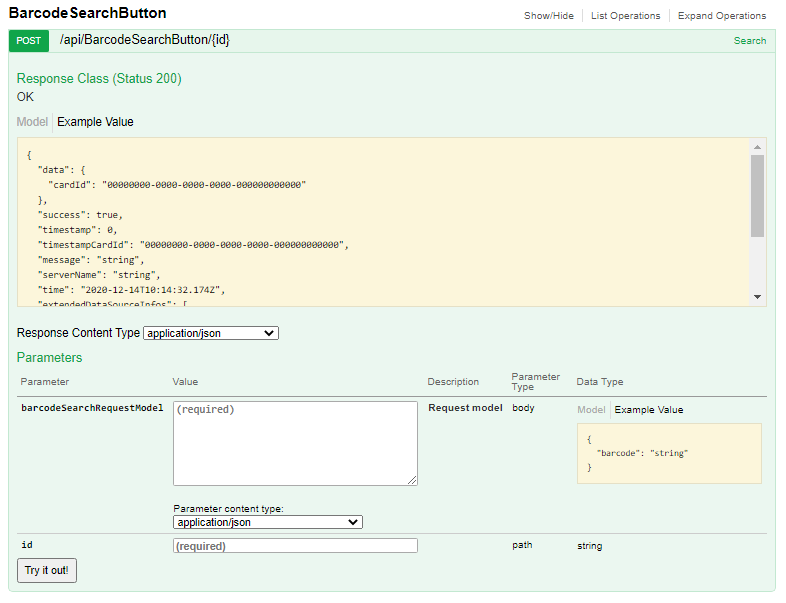
Task: Click the Search link on the endpoint header
Action: coord(750,41)
